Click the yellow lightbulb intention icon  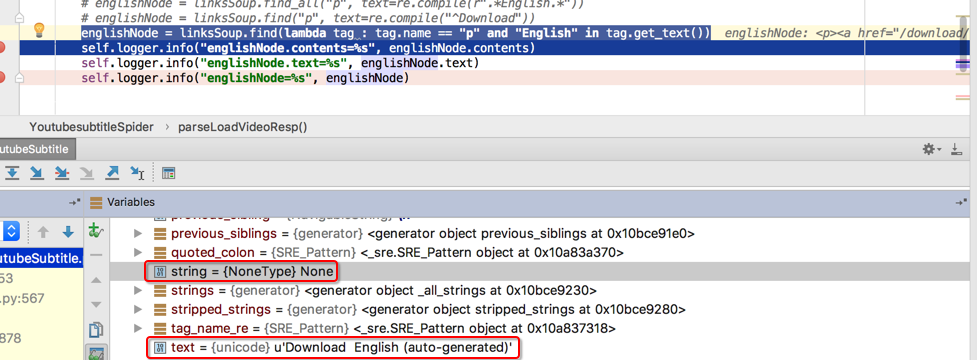pos(39,29)
